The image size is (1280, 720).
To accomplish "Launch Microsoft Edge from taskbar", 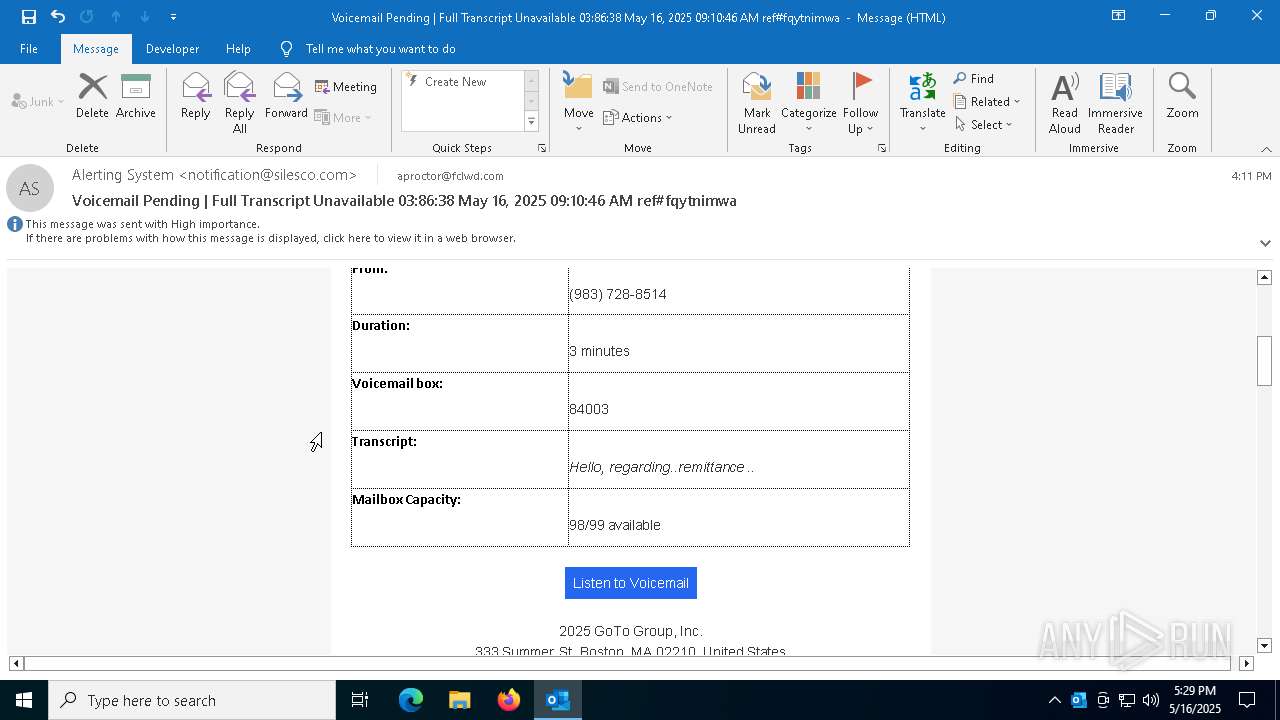I will (x=411, y=700).
